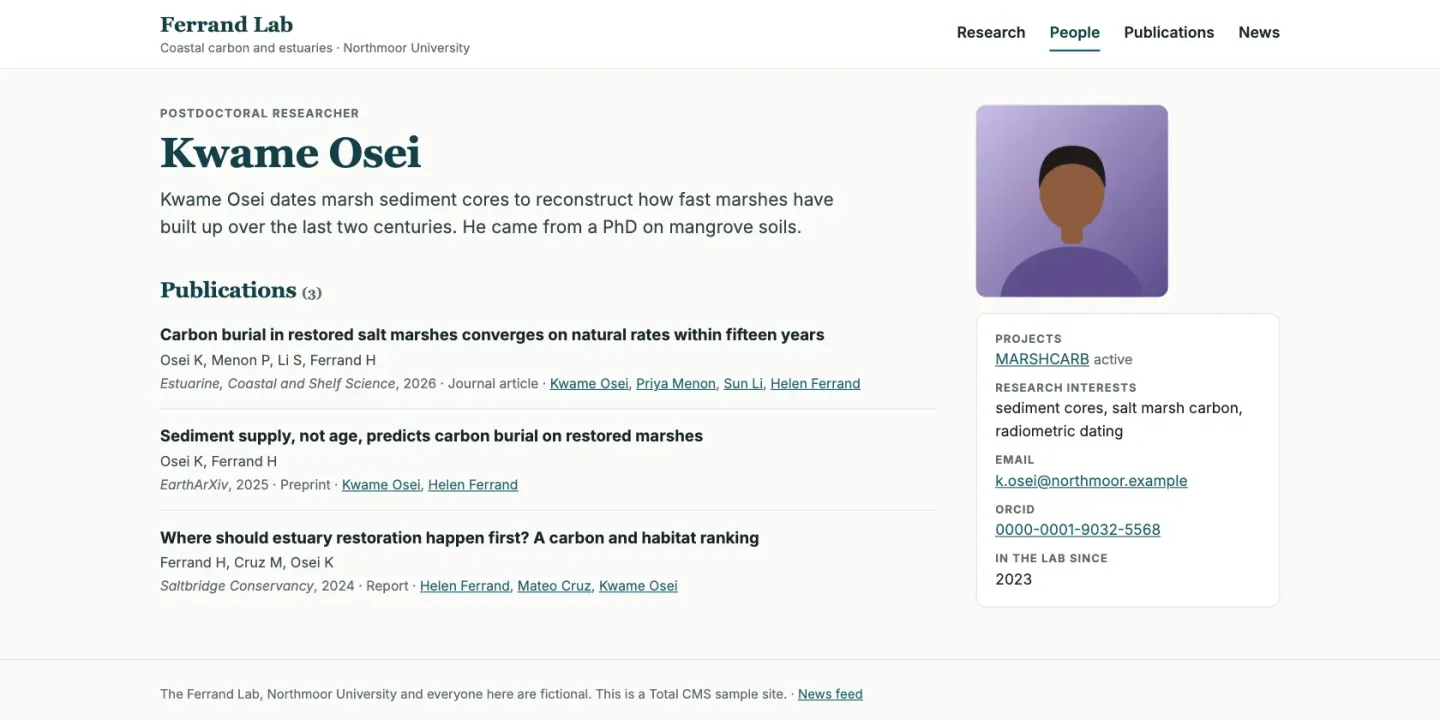Viewport: 1440px width, 720px height.
Task: Click Helen Ferrand link in Saltbridge report row
Action: pyautogui.click(x=465, y=586)
